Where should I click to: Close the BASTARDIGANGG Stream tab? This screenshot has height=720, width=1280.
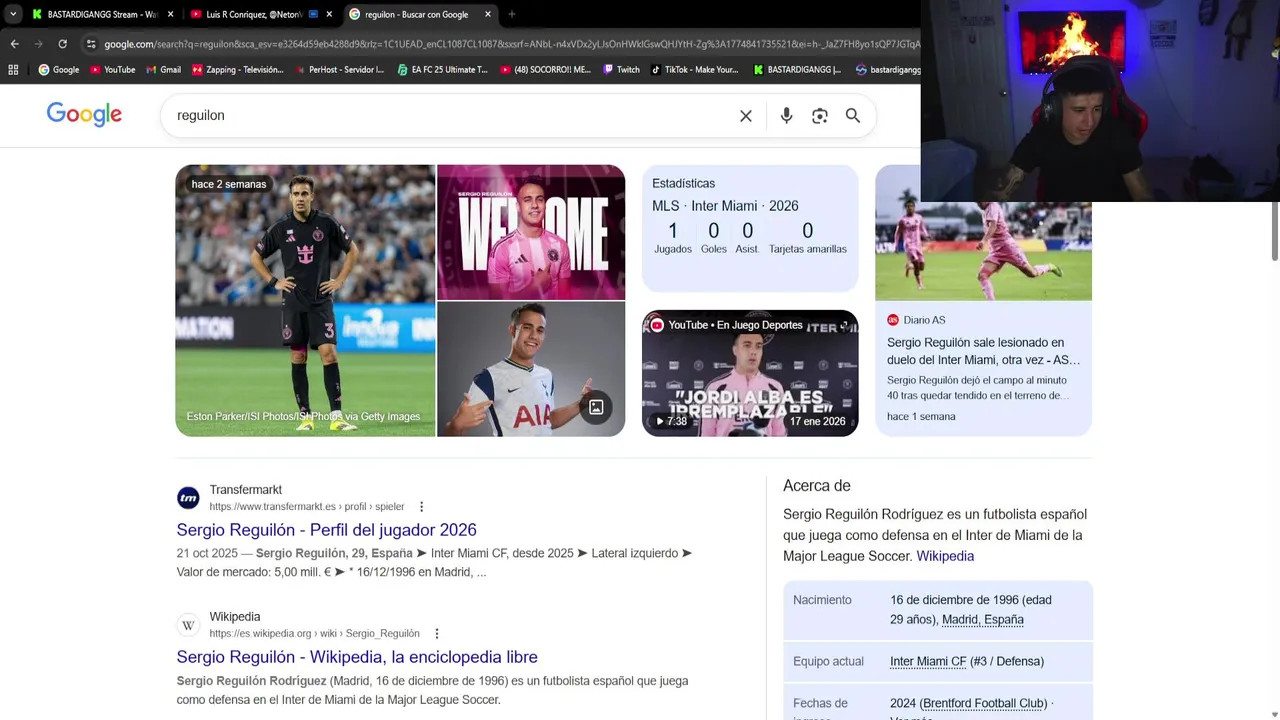170,14
